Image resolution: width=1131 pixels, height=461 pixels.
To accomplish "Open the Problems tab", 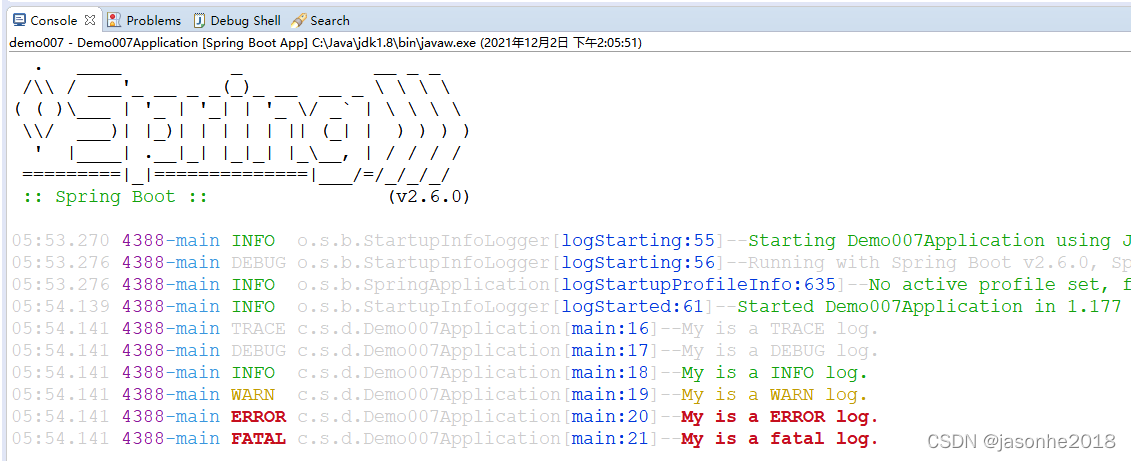I will click(x=144, y=20).
